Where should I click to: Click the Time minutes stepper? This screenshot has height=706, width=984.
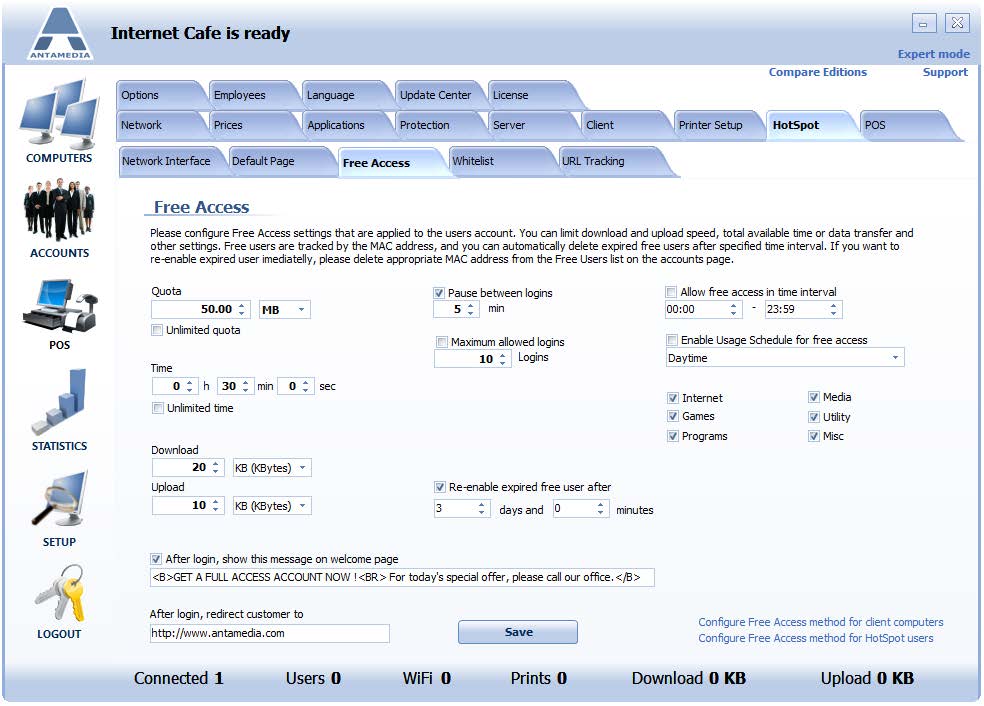[x=245, y=387]
